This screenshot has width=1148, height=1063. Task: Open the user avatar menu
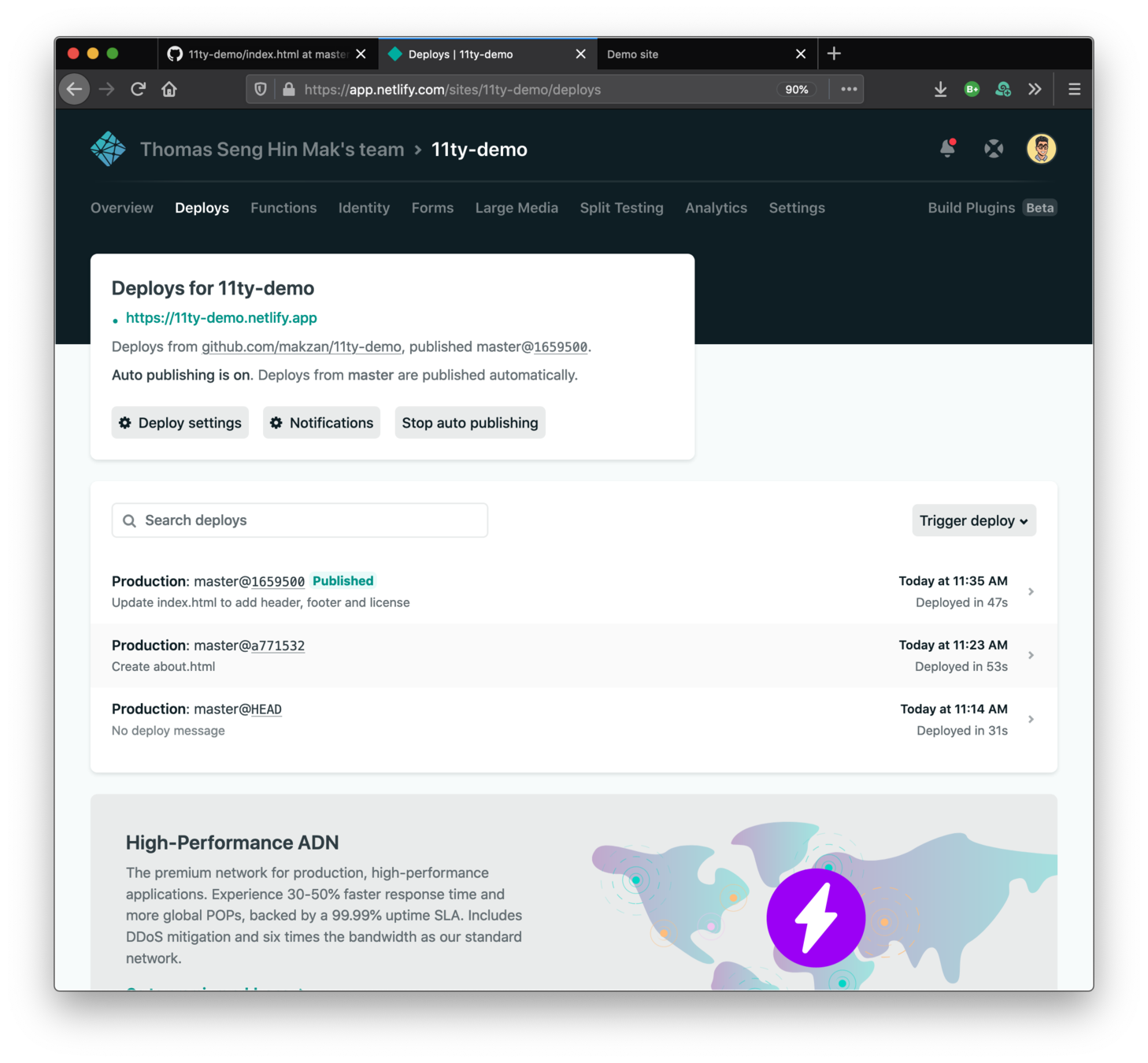coord(1041,148)
